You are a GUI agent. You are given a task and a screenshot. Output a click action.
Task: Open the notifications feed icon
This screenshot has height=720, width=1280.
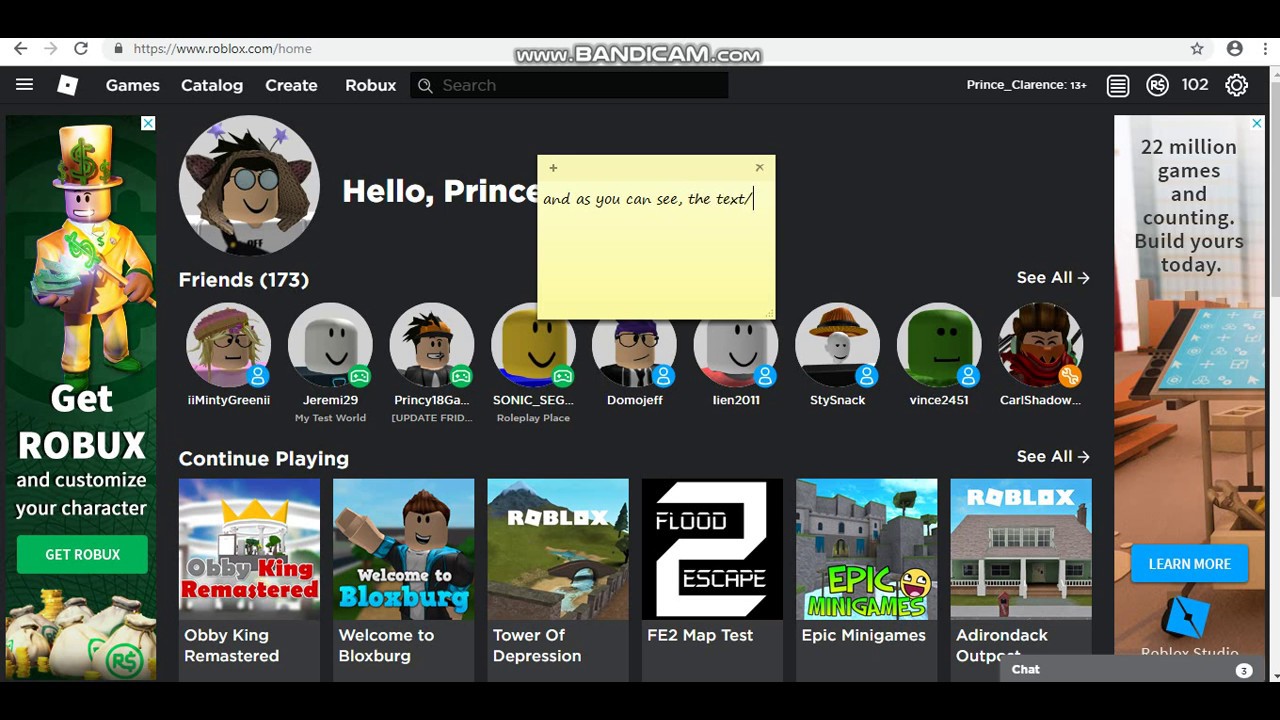click(x=1118, y=86)
